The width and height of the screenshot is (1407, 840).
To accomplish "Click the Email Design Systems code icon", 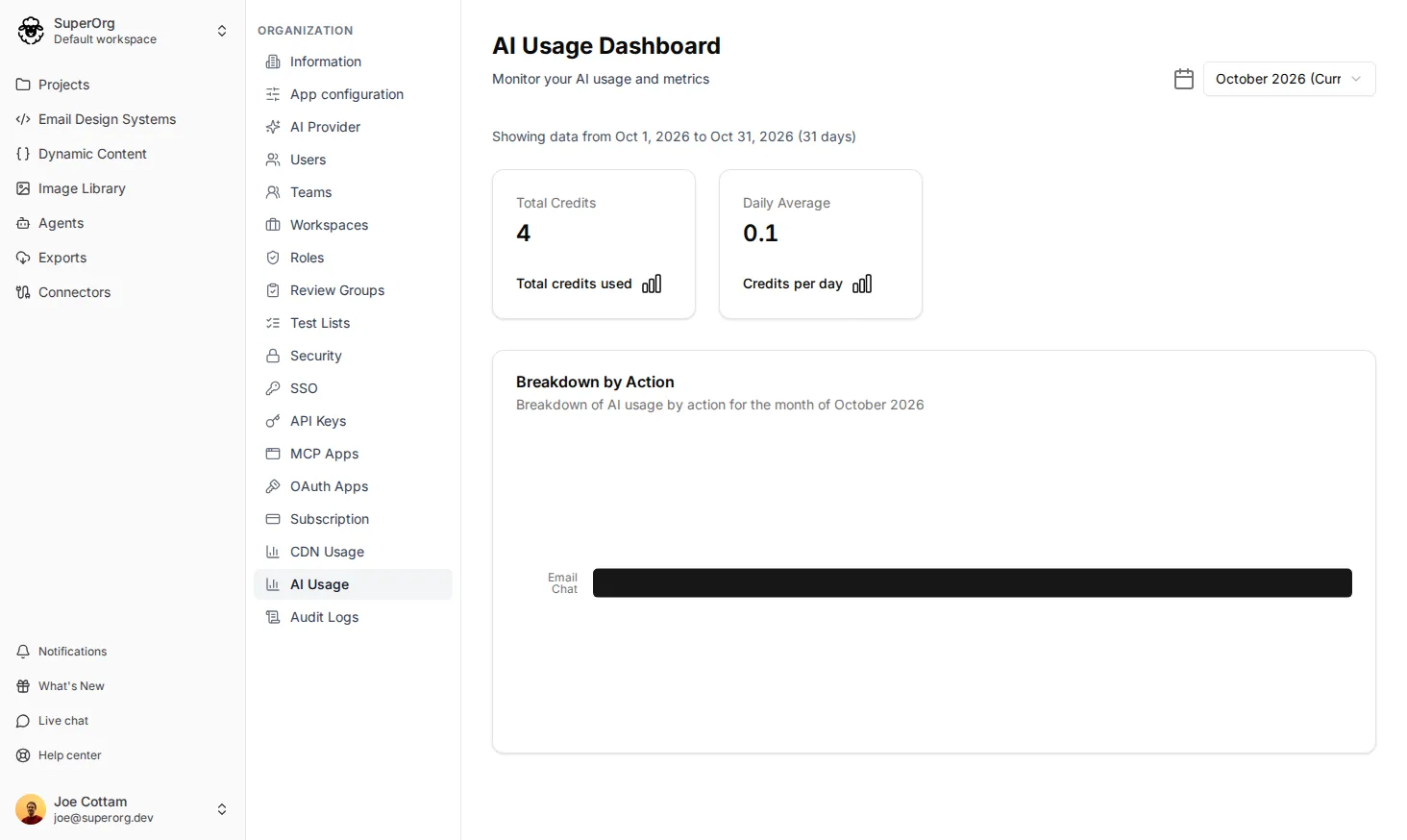I will (23, 119).
